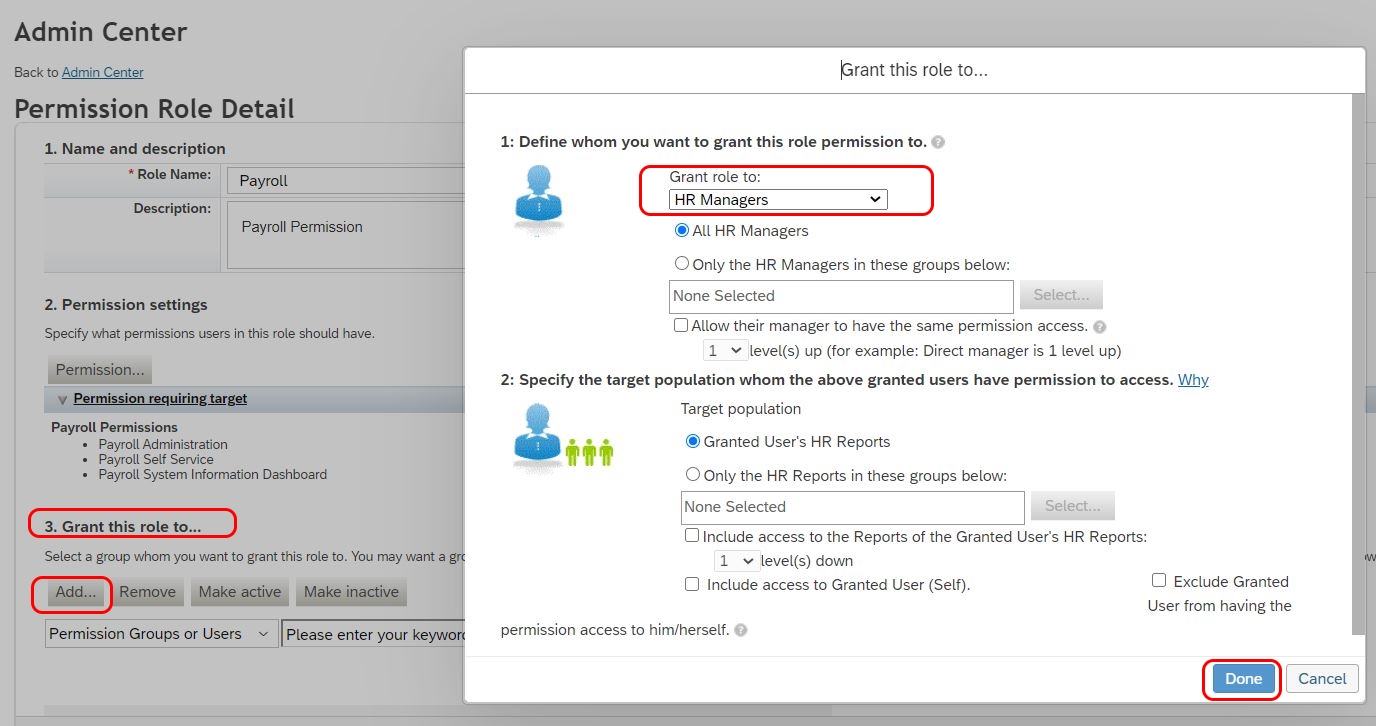The height and width of the screenshot is (726, 1376).
Task: Click the Make inactive button
Action: pyautogui.click(x=351, y=592)
